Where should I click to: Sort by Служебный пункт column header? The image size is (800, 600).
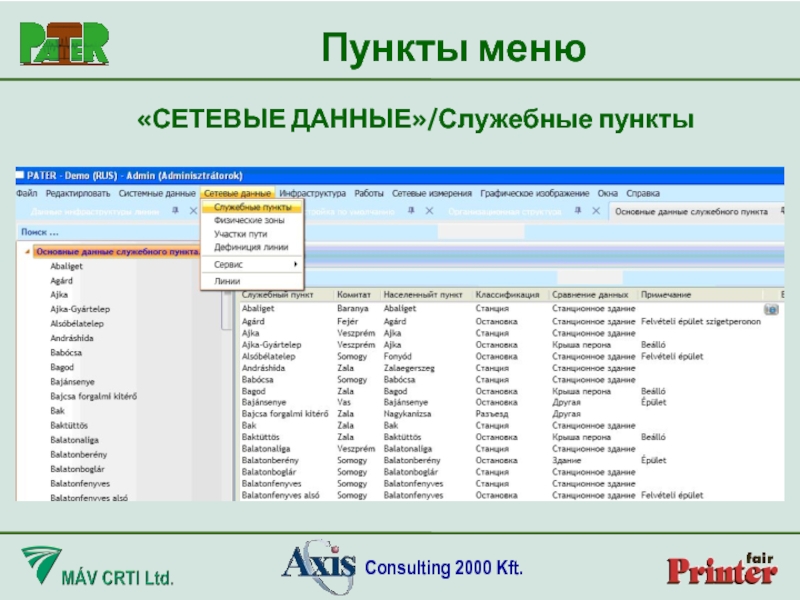click(278, 295)
